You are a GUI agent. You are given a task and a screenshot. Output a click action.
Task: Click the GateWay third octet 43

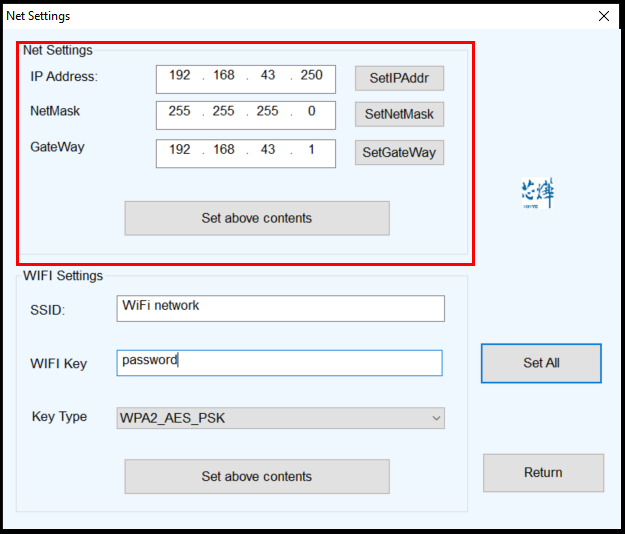point(267,150)
